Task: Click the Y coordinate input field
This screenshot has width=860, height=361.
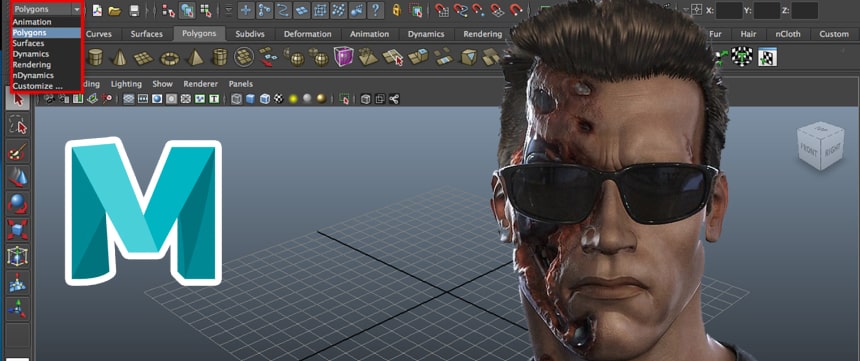Action: [x=767, y=10]
